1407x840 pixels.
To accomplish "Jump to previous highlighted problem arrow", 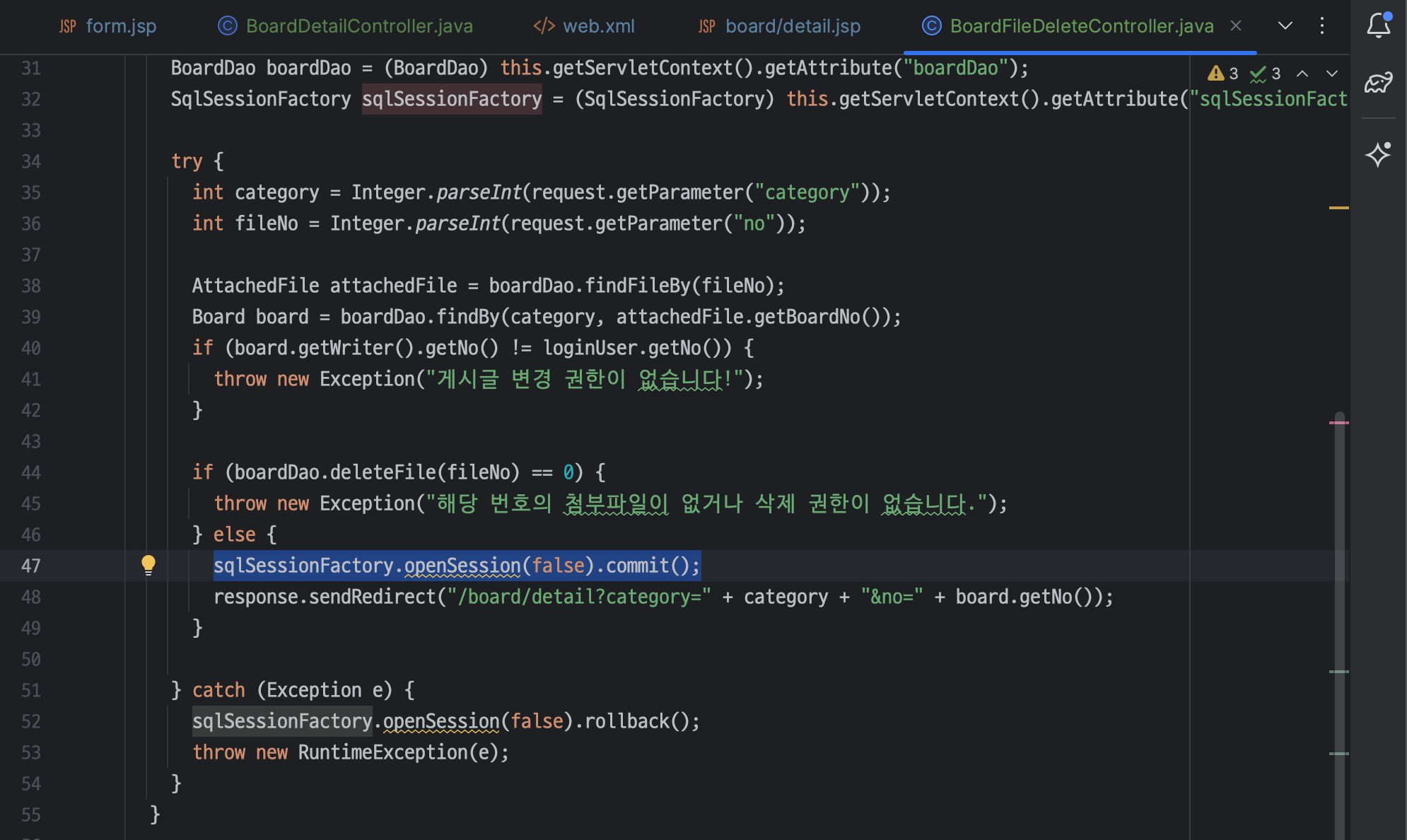I will (1302, 74).
